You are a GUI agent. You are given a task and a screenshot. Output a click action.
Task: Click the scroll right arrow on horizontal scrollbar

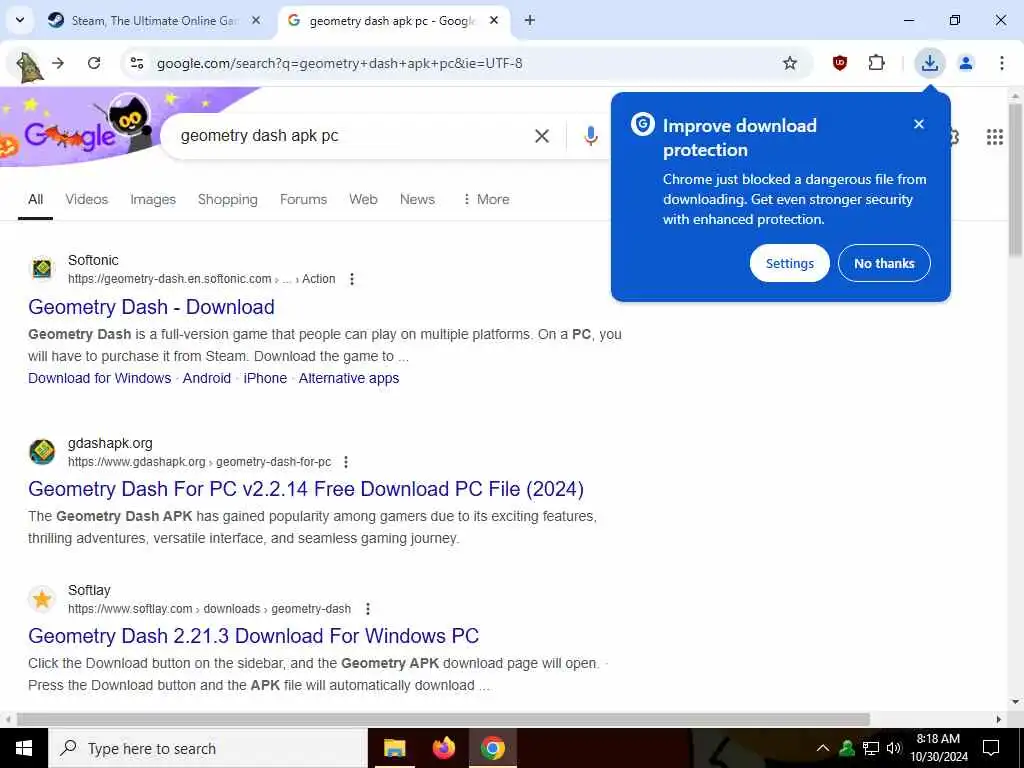(x=999, y=719)
